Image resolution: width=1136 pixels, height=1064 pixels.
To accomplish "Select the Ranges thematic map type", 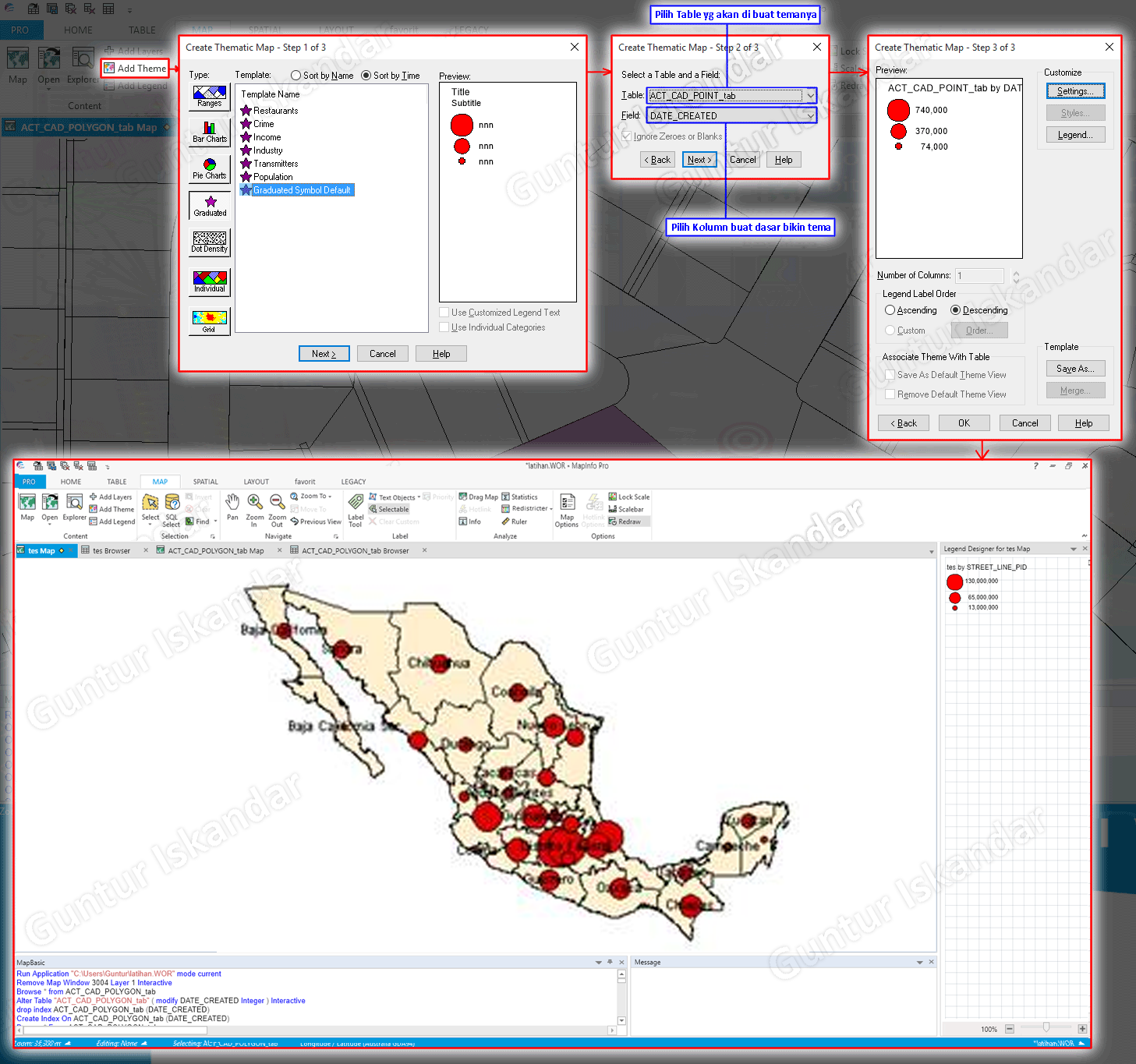I will [208, 96].
